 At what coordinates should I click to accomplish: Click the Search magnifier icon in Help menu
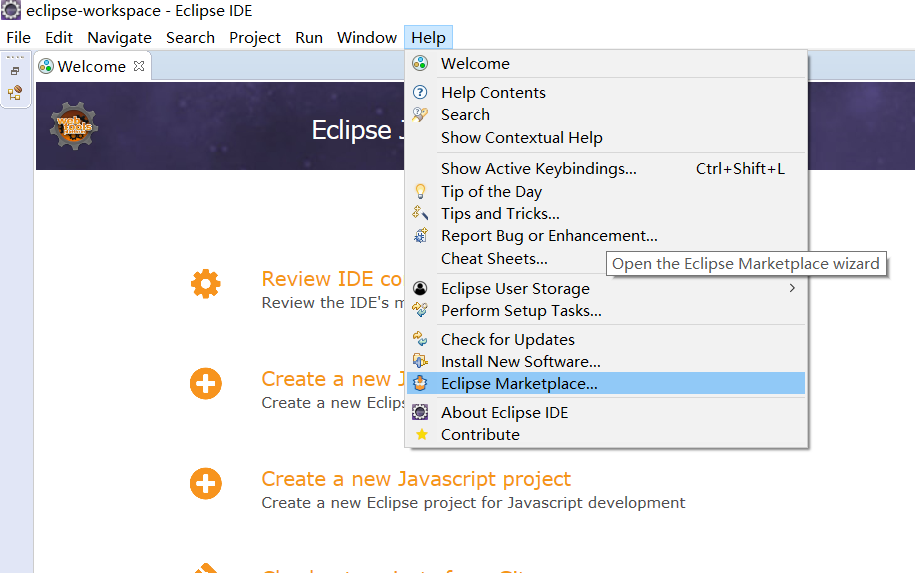[x=420, y=114]
